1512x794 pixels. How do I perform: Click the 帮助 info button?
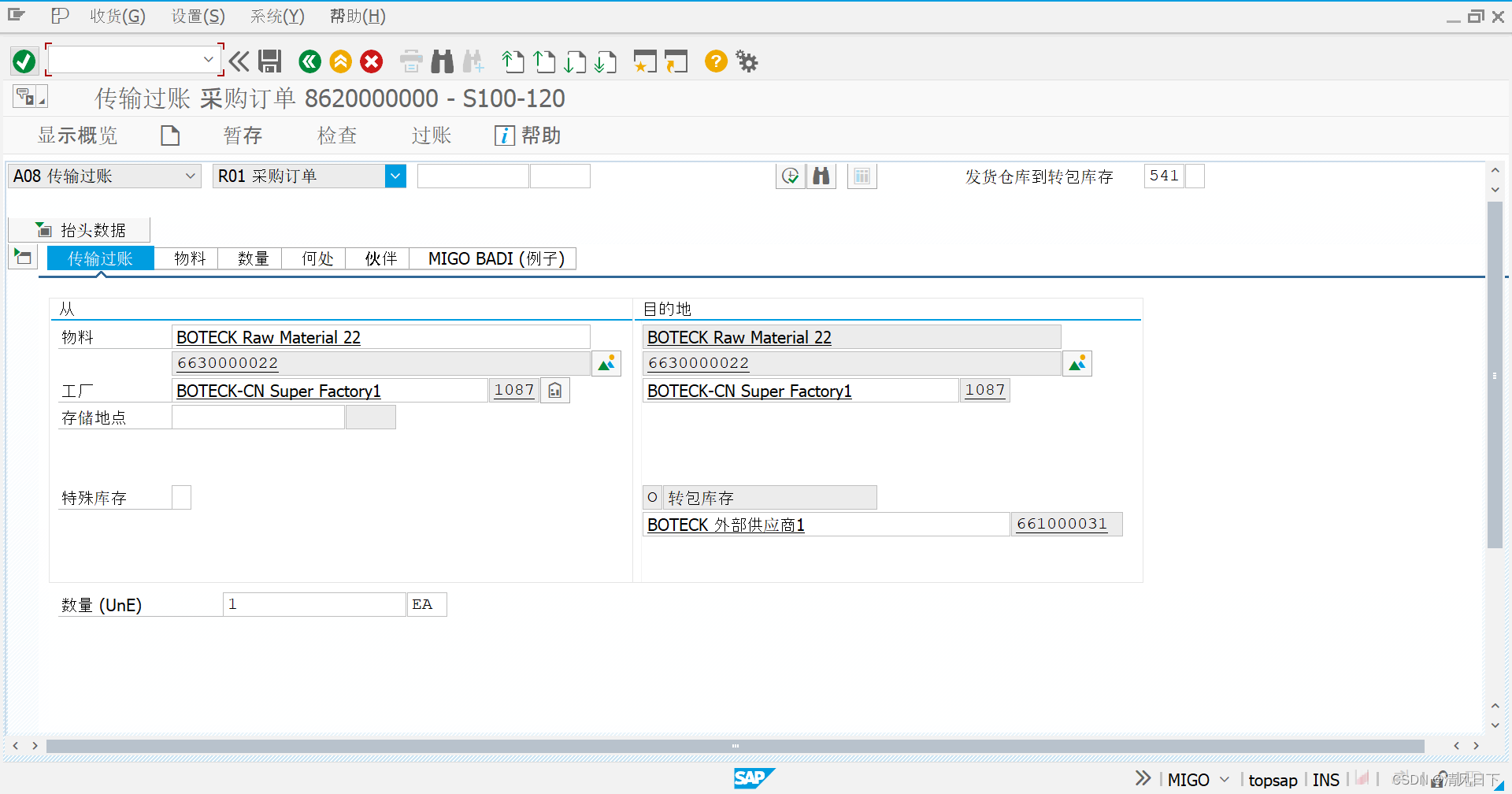click(528, 135)
